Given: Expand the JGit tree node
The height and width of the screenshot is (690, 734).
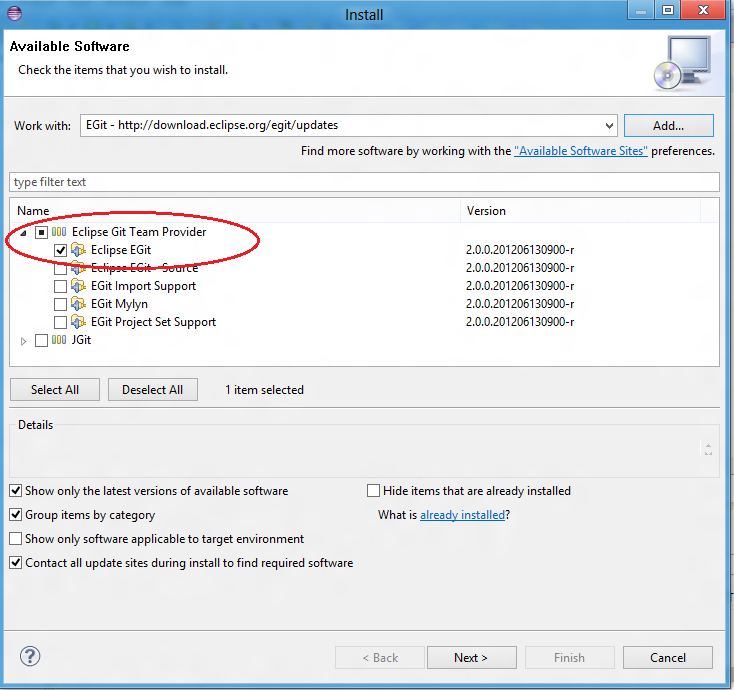Looking at the screenshot, I should point(23,341).
